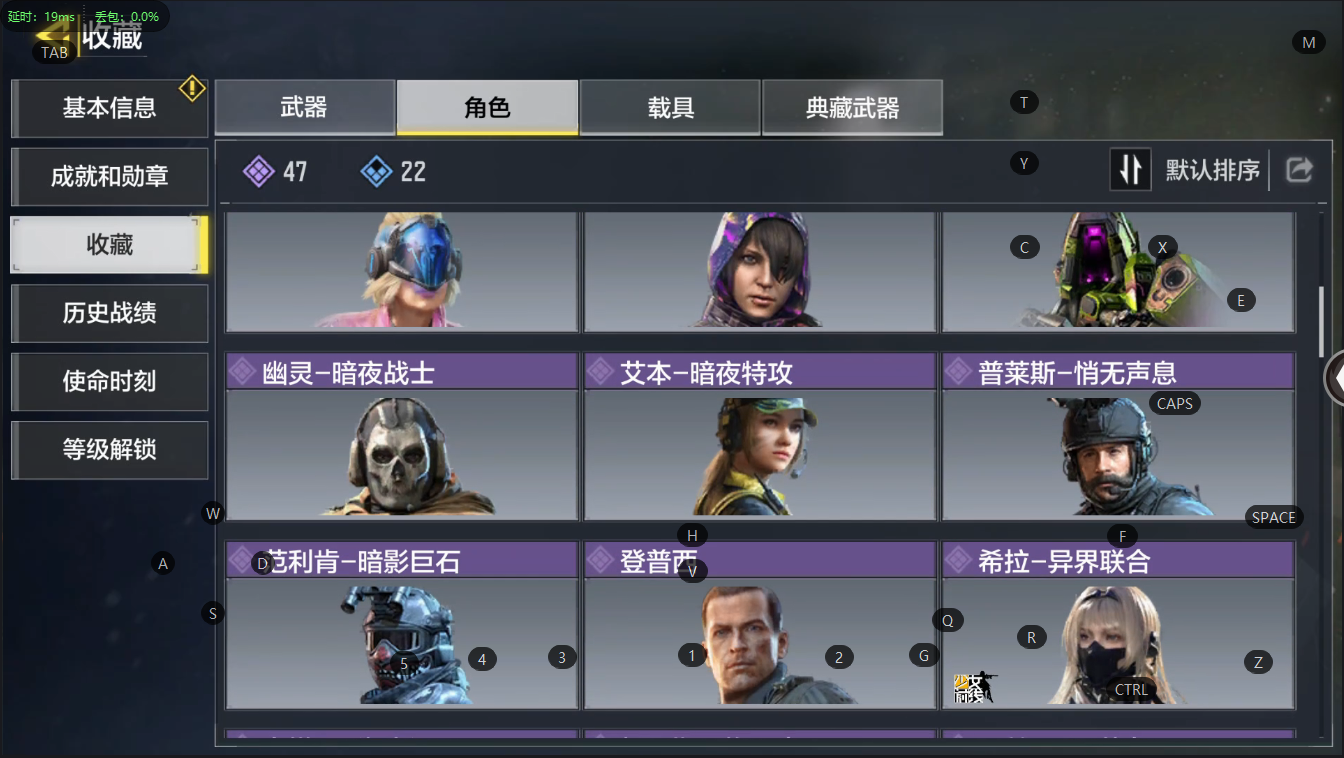
Task: Select the 使命时刻 sidebar button
Action: [x=109, y=381]
